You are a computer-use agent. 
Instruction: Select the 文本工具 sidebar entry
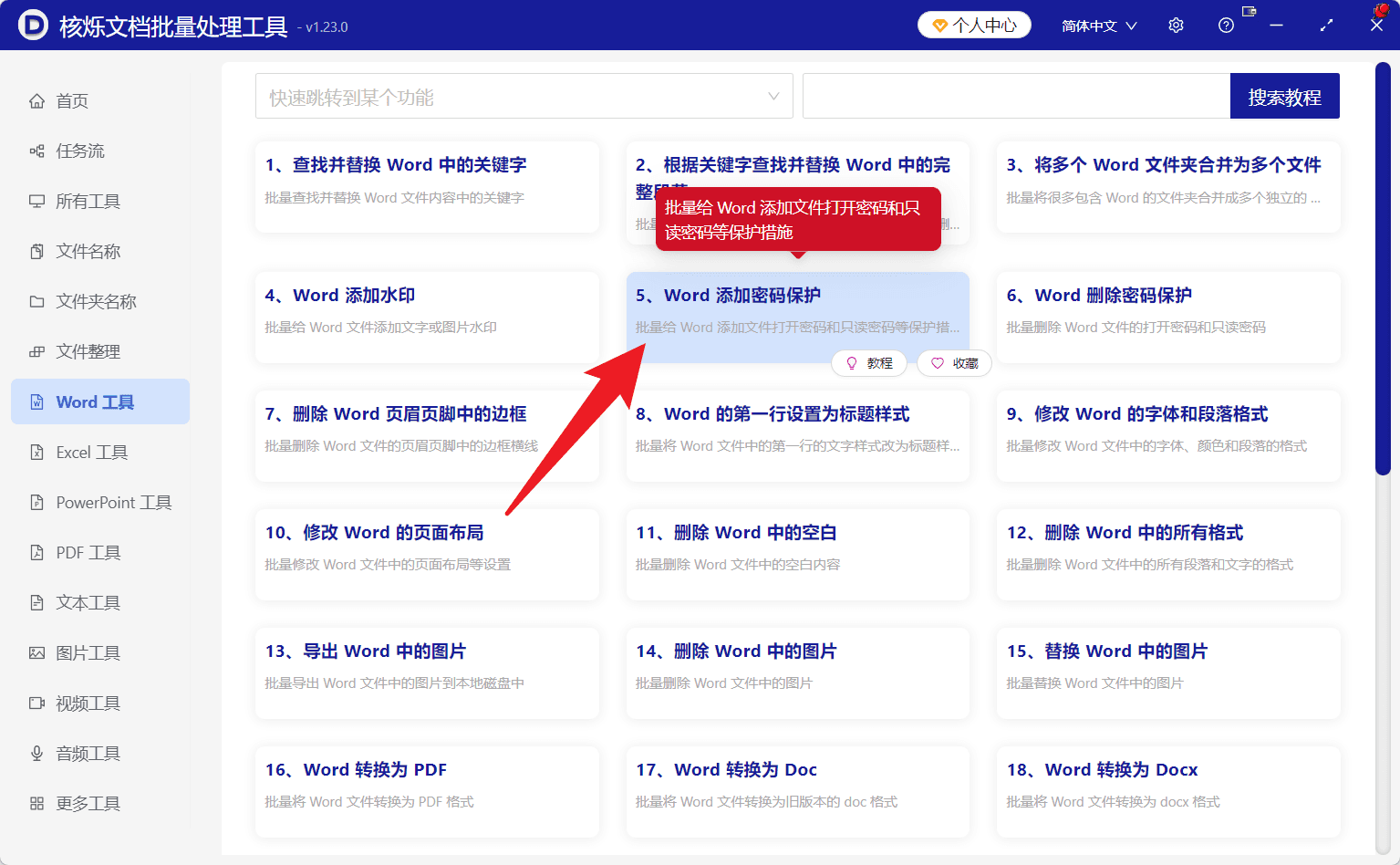(100, 603)
